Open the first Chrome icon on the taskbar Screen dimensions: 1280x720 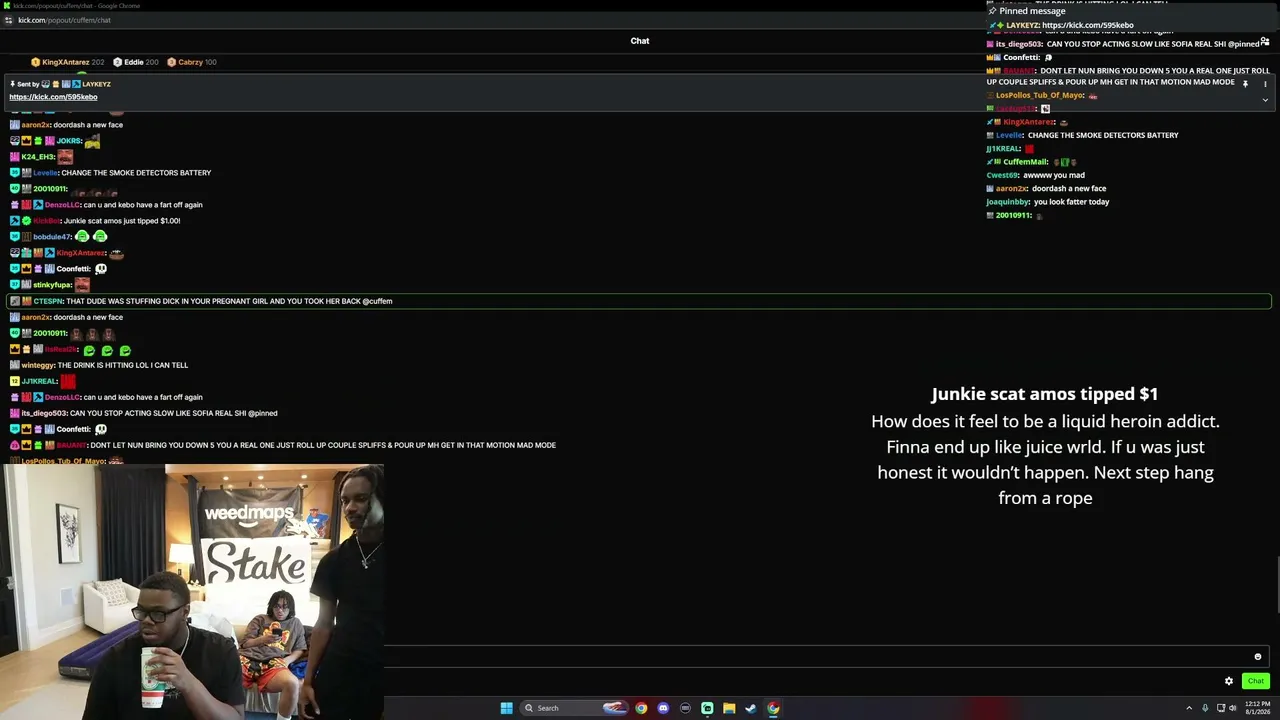click(x=641, y=708)
